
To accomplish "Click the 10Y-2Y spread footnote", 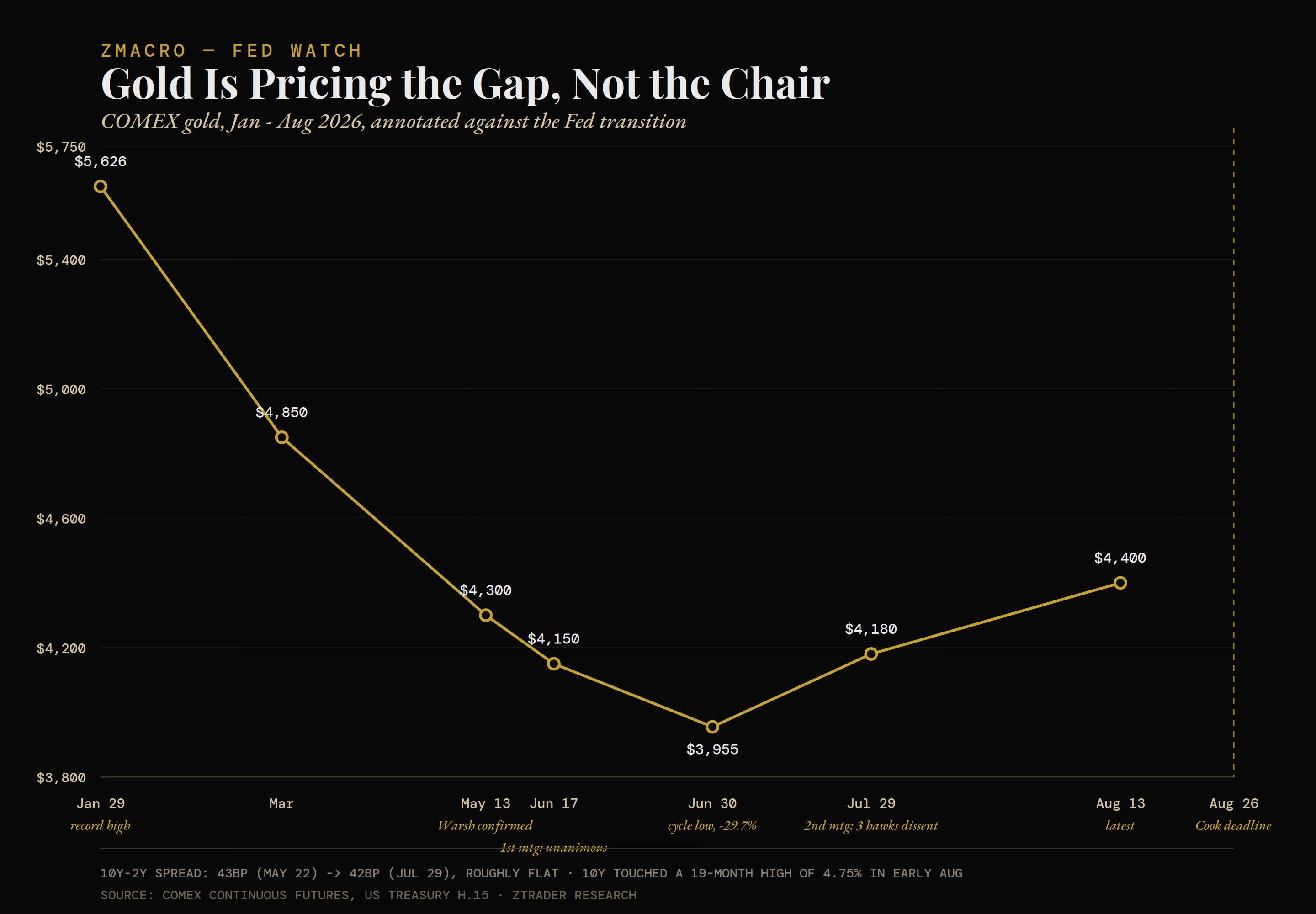I will click(x=531, y=873).
